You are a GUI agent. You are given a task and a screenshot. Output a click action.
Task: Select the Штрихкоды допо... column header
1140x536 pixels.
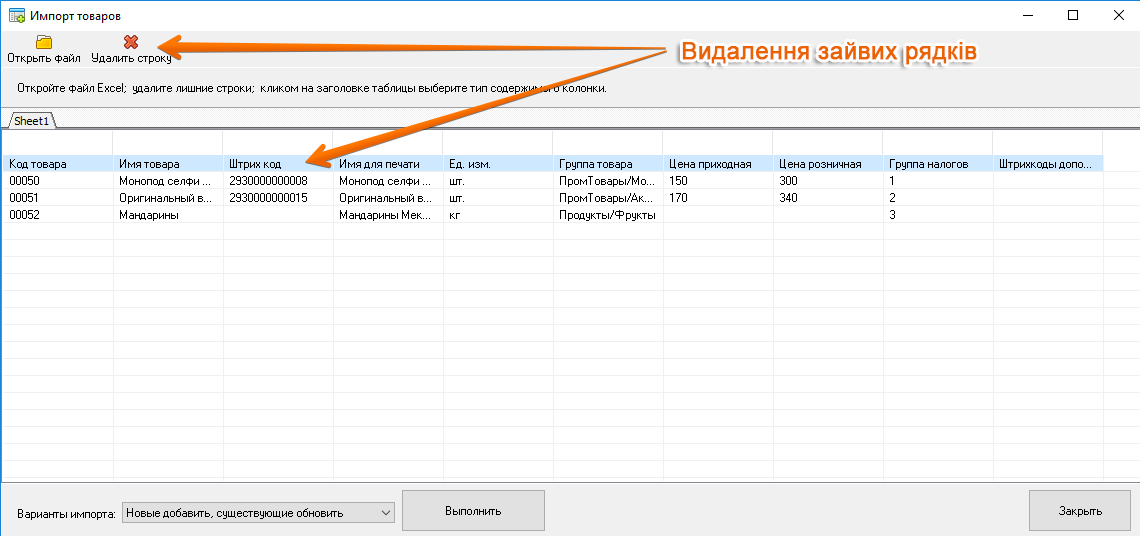(x=1048, y=164)
